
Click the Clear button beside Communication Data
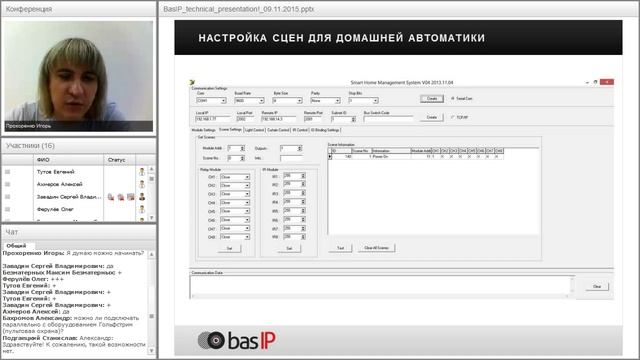click(x=597, y=287)
